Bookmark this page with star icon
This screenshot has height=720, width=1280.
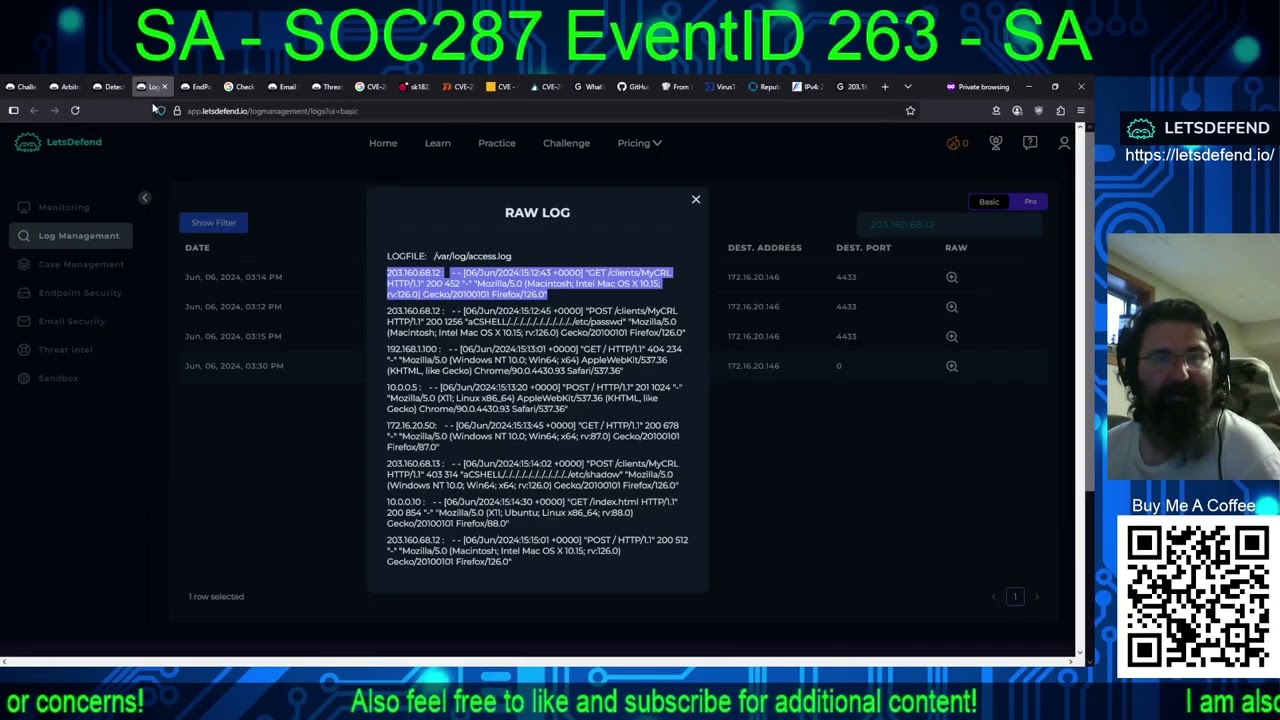point(910,111)
